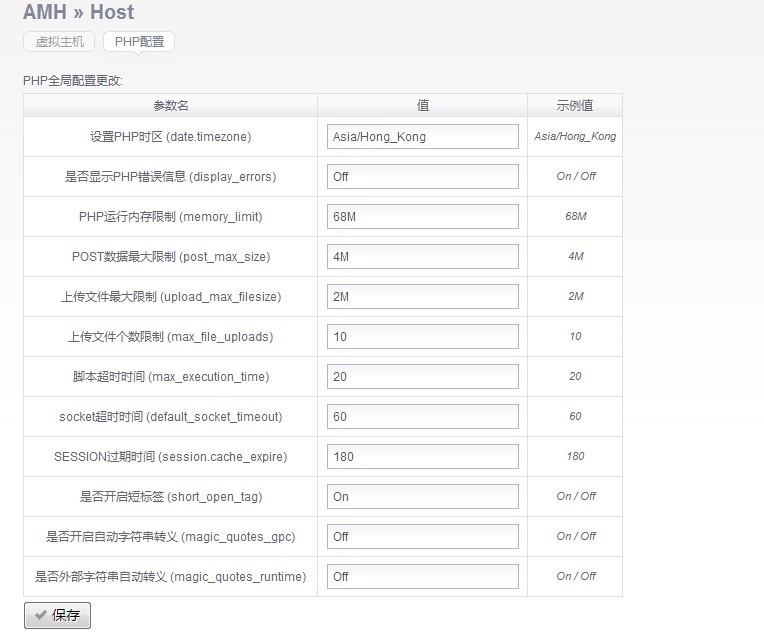The width and height of the screenshot is (764, 635).
Task: Click the date.timezone input field
Action: [x=422, y=137]
